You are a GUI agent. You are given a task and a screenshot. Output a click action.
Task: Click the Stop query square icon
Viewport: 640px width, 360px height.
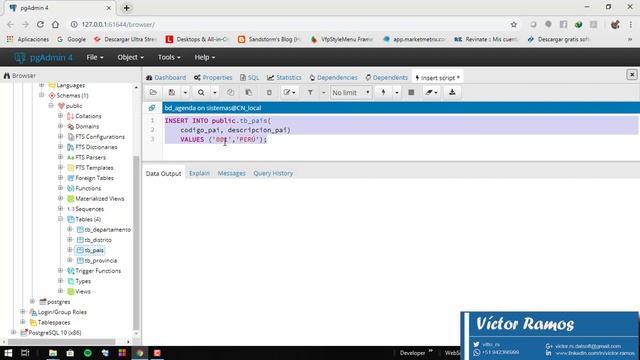pos(411,93)
